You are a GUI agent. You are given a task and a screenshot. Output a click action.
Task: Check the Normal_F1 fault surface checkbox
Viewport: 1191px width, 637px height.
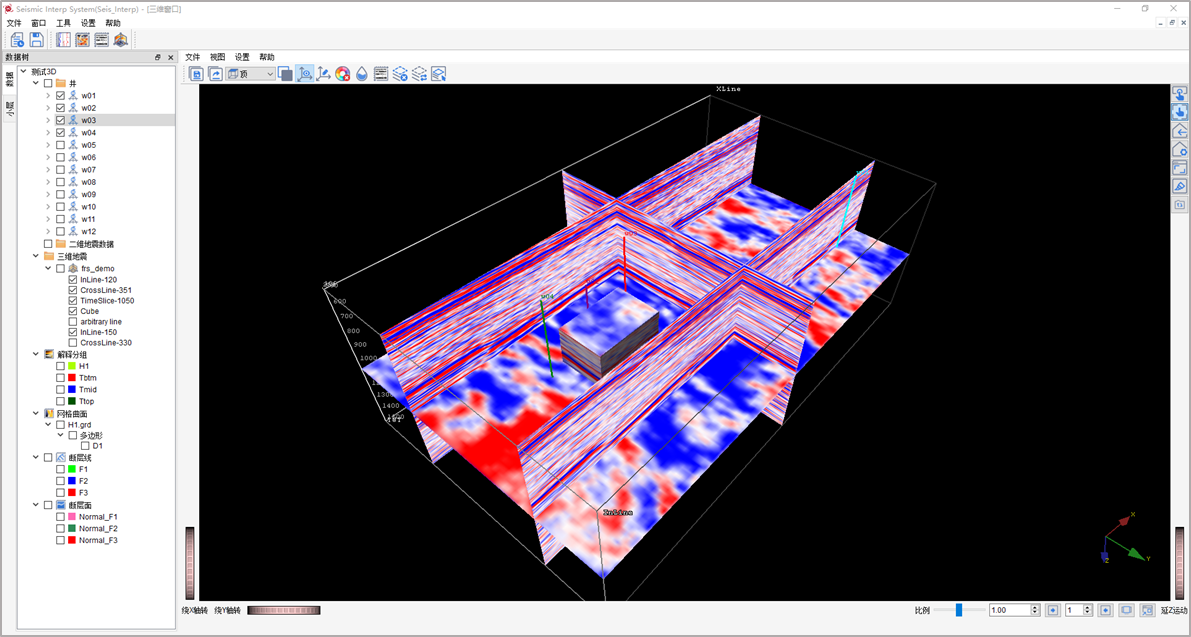(61, 517)
